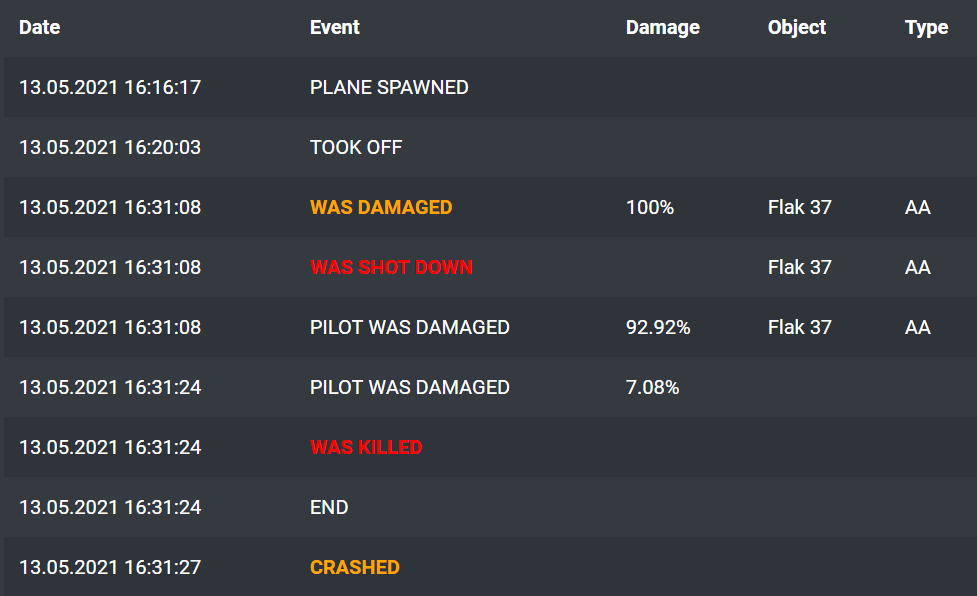Click the END event text
Screen dimensions: 977x596
pyautogui.click(x=329, y=507)
